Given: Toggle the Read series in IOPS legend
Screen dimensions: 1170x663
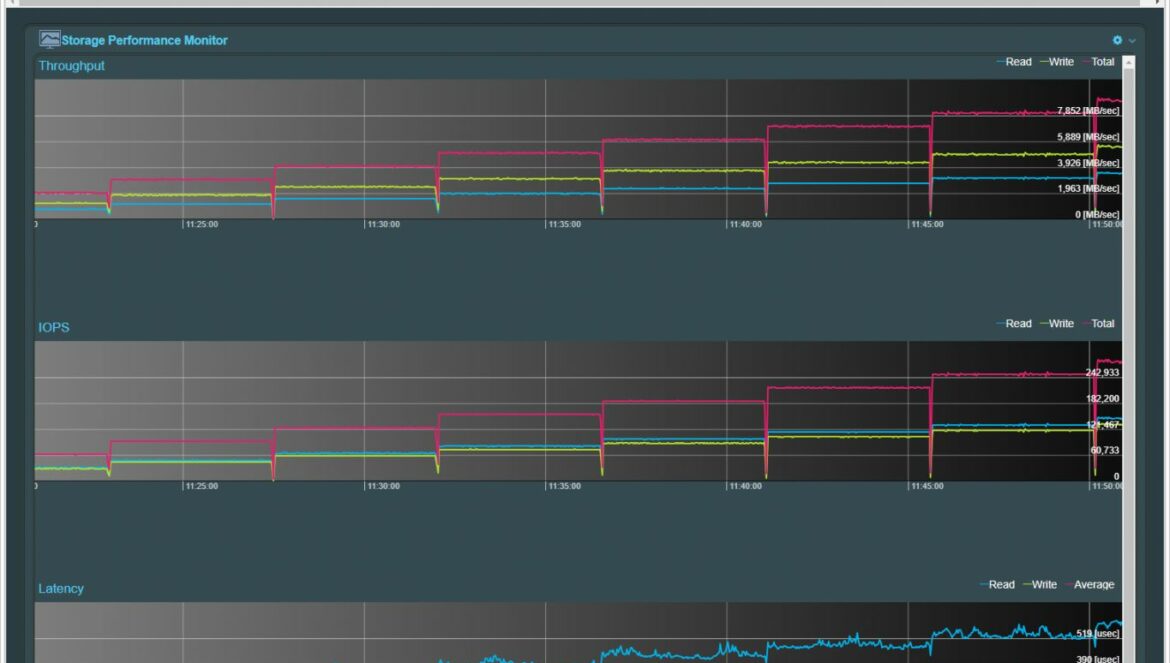Looking at the screenshot, I should coord(1014,324).
